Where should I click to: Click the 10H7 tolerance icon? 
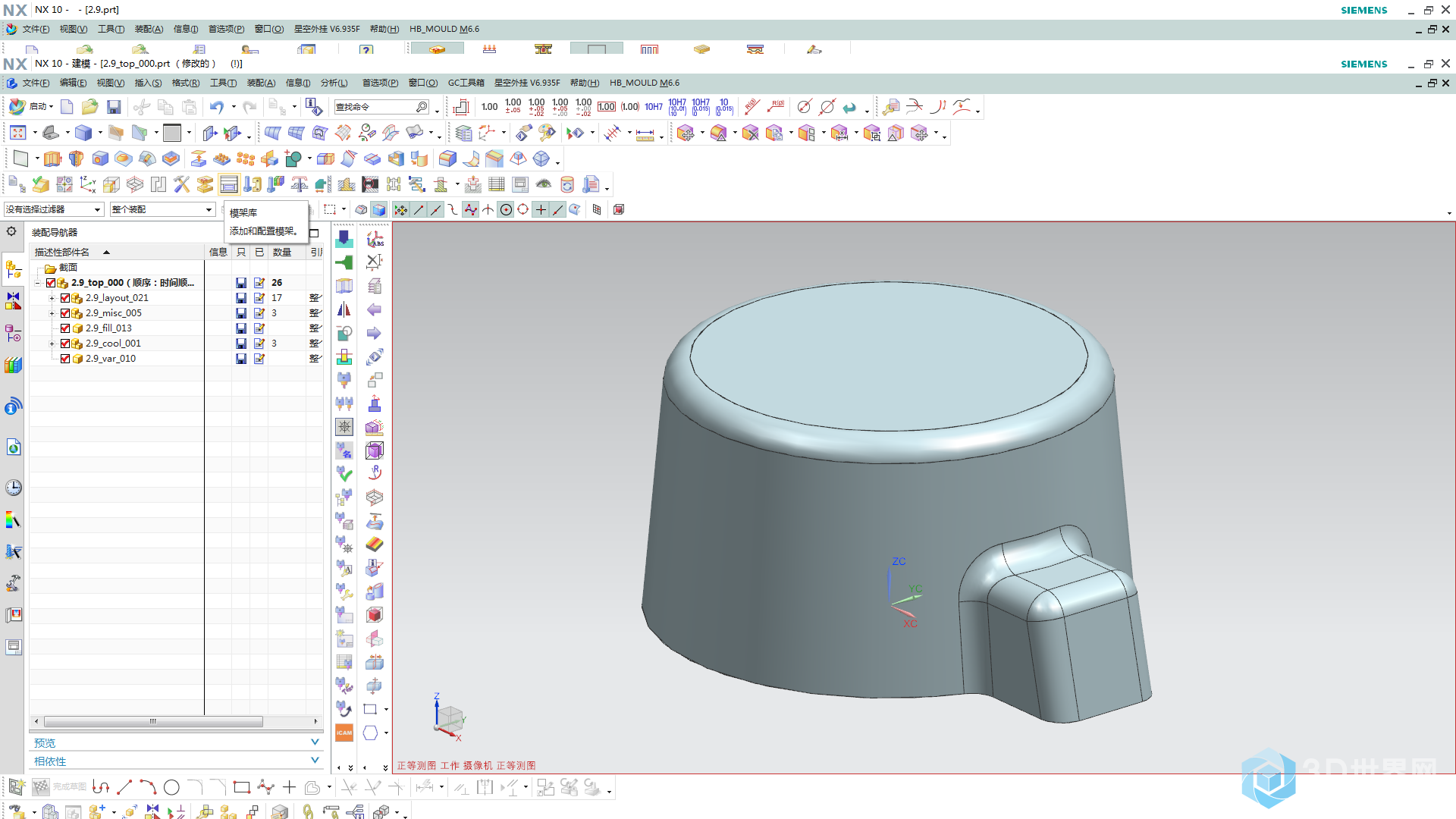pos(654,107)
